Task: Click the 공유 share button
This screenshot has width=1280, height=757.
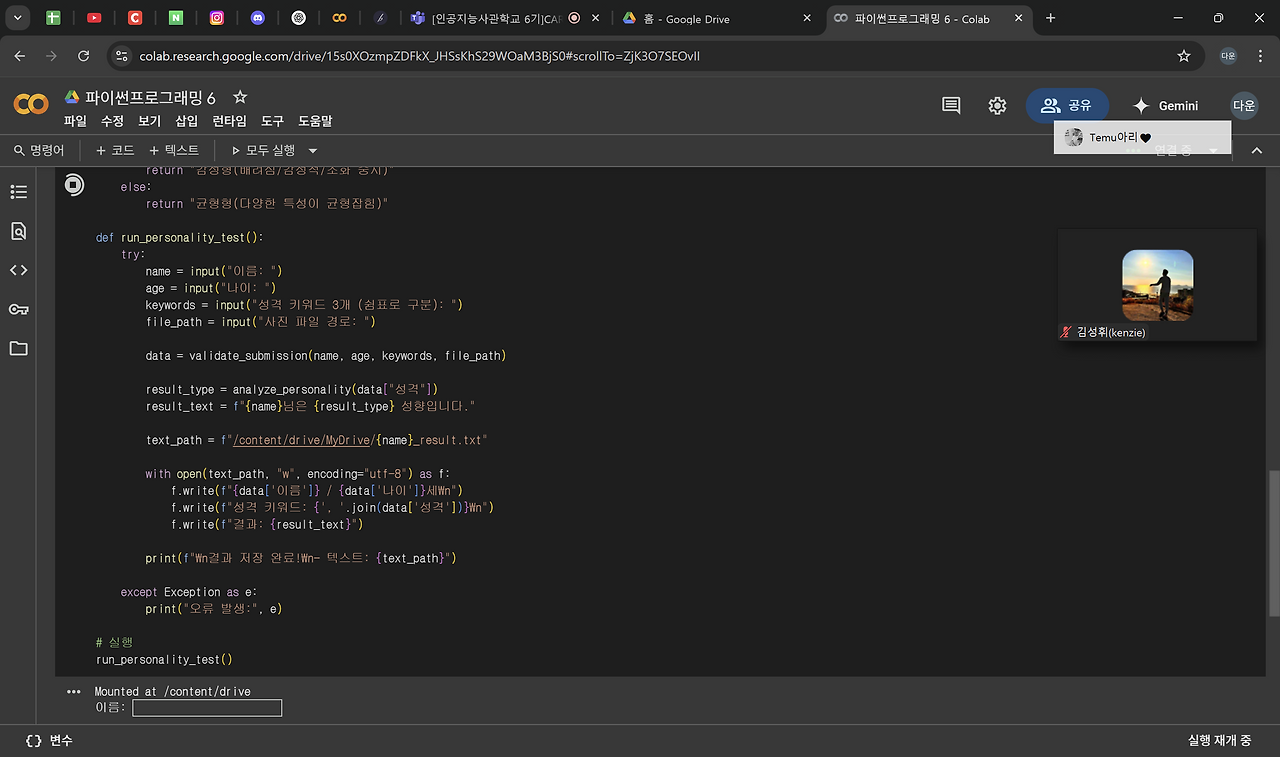Action: (x=1067, y=105)
